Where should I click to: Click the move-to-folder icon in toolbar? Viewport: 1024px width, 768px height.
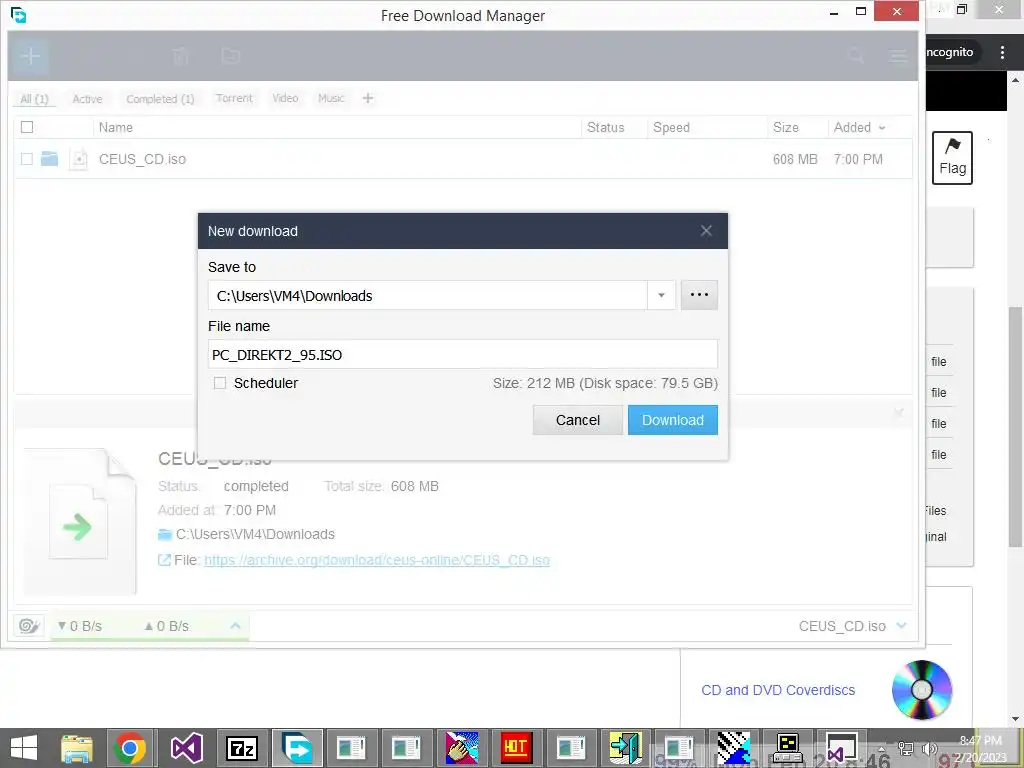(231, 56)
